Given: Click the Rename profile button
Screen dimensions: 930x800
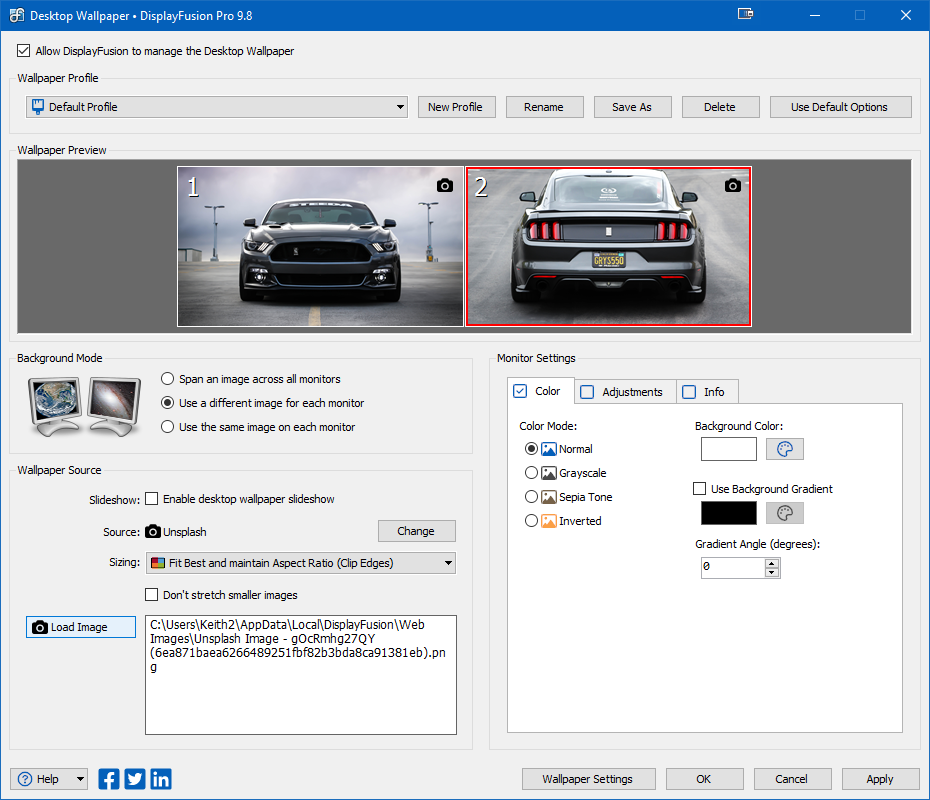Looking at the screenshot, I should pyautogui.click(x=544, y=107).
